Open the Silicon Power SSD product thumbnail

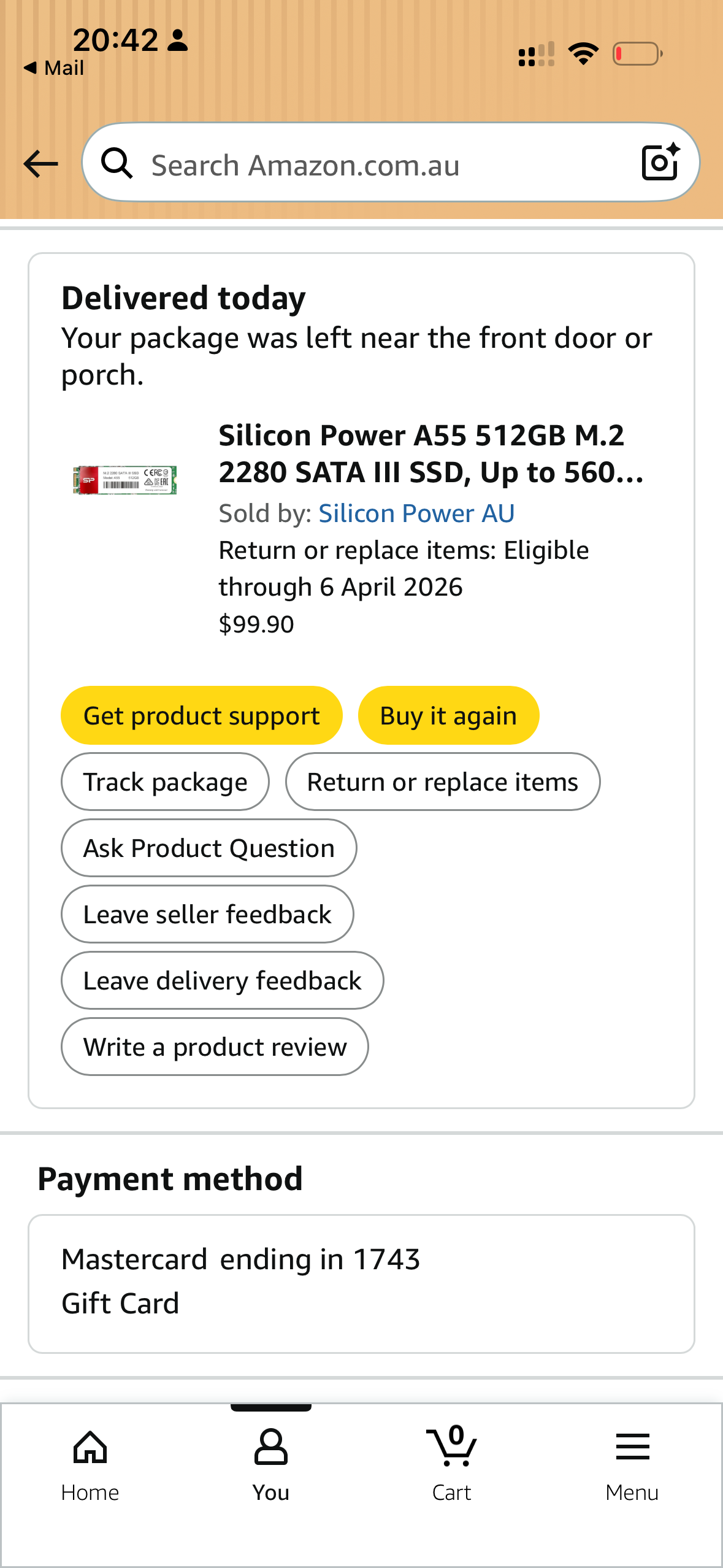coord(125,480)
